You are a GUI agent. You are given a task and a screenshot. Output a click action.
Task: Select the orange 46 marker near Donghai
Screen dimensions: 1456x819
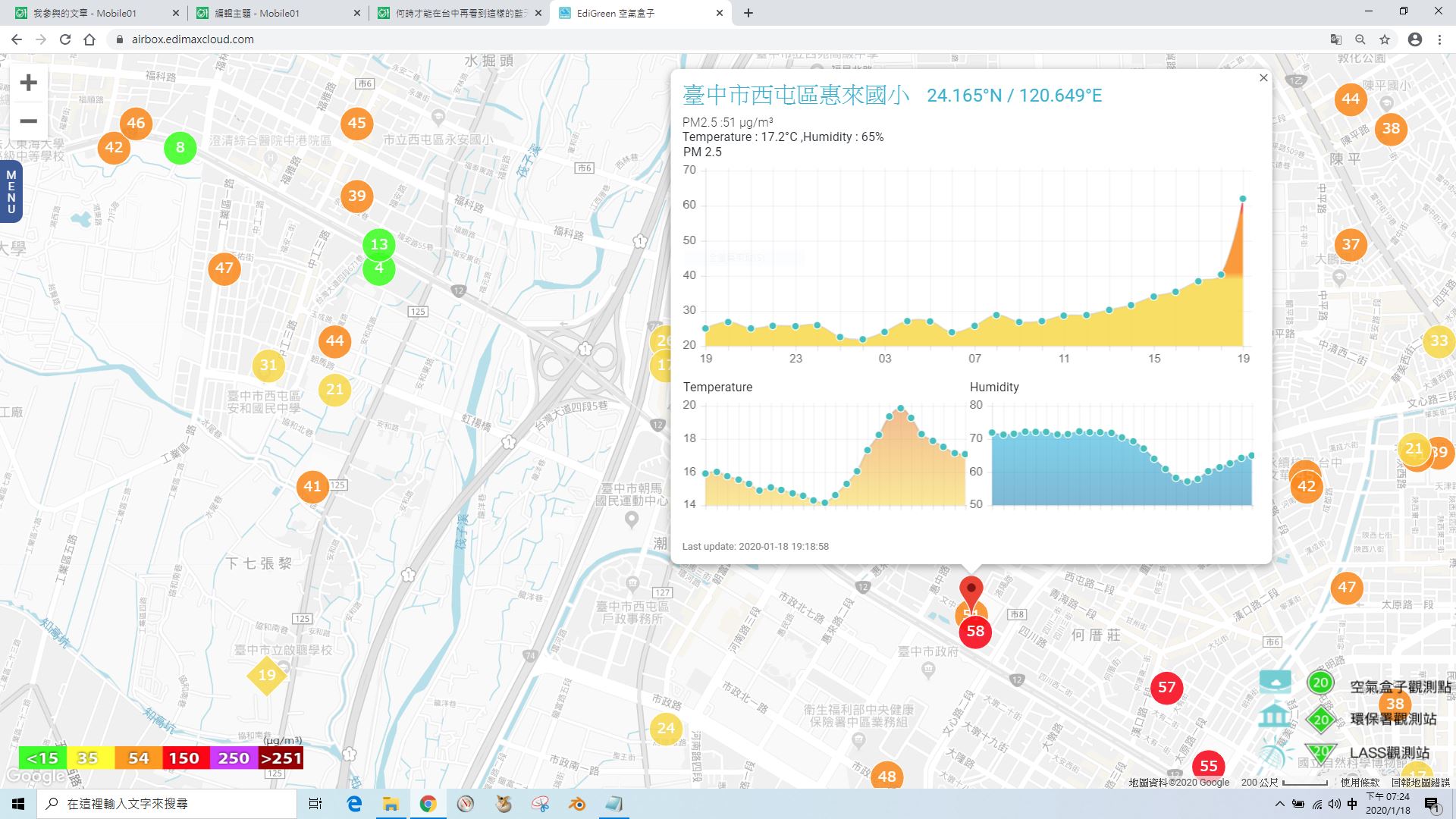[x=136, y=123]
